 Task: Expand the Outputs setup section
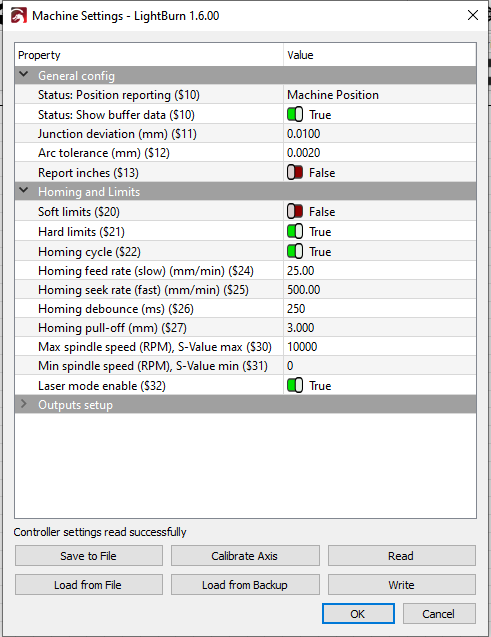24,404
